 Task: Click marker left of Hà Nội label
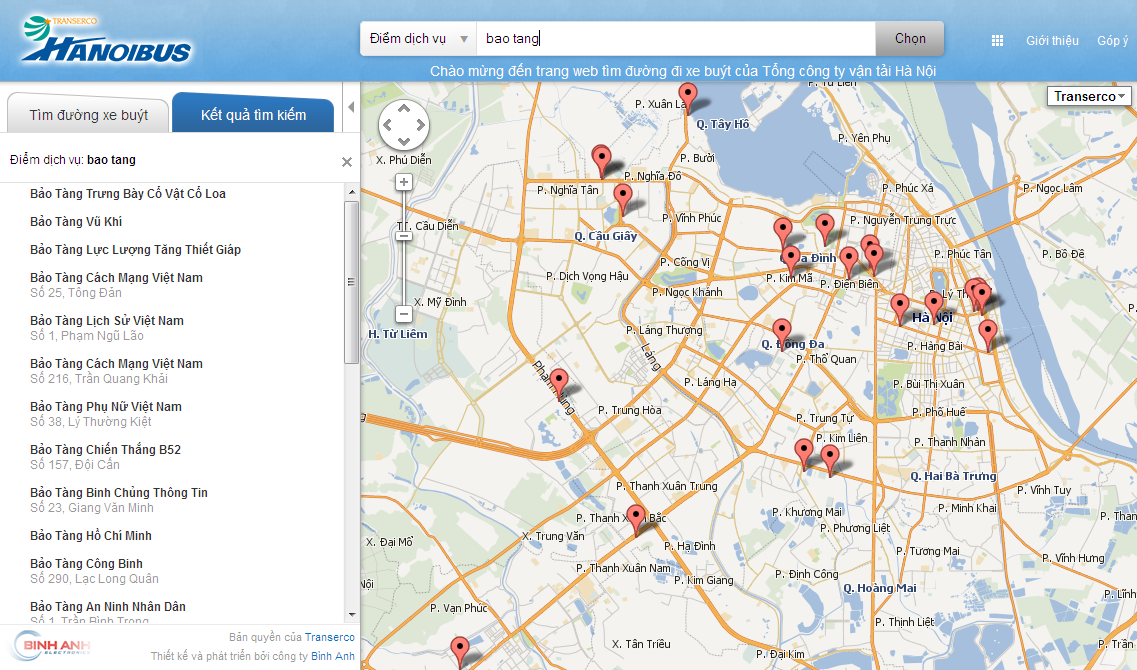900,308
